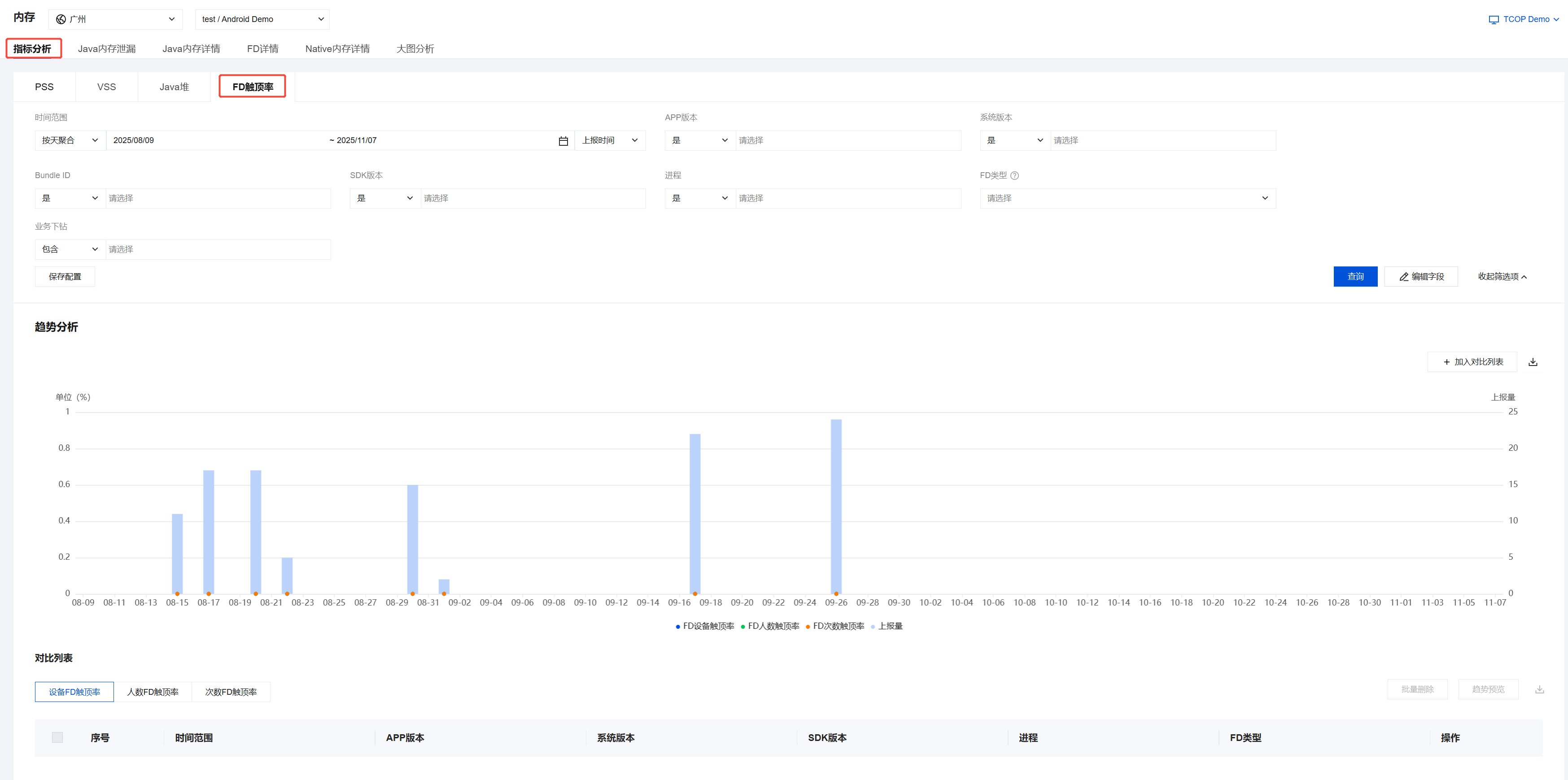This screenshot has width=1568, height=780.
Task: Click the 保存配置 button
Action: pos(65,276)
